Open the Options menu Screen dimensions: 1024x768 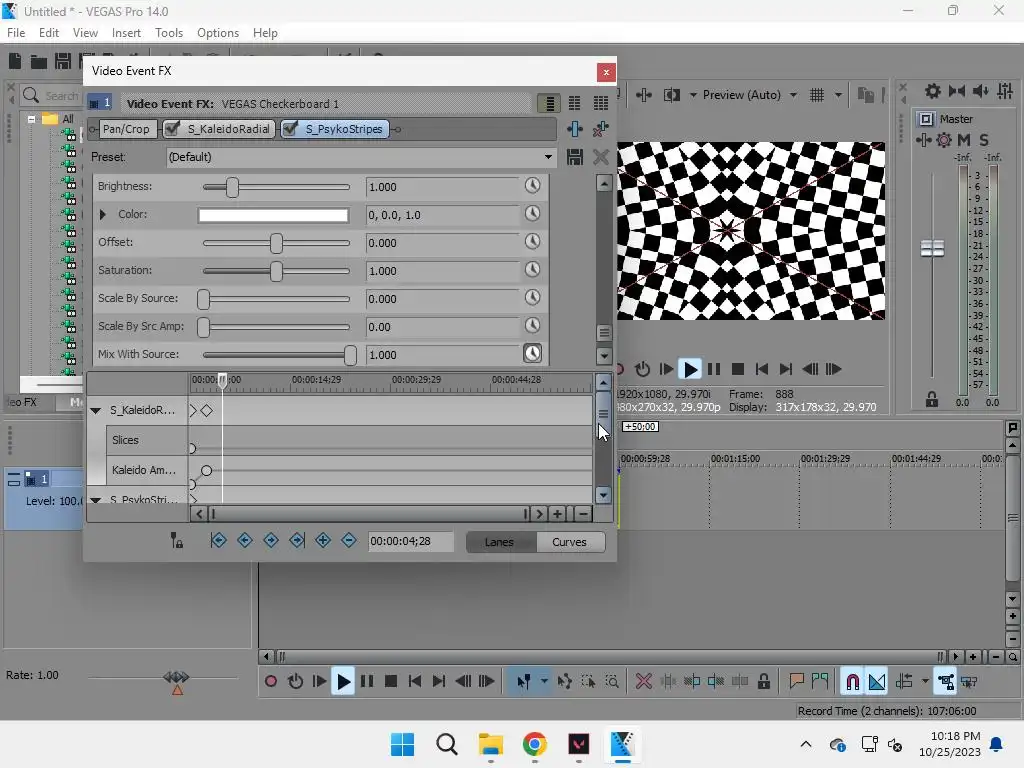[218, 33]
